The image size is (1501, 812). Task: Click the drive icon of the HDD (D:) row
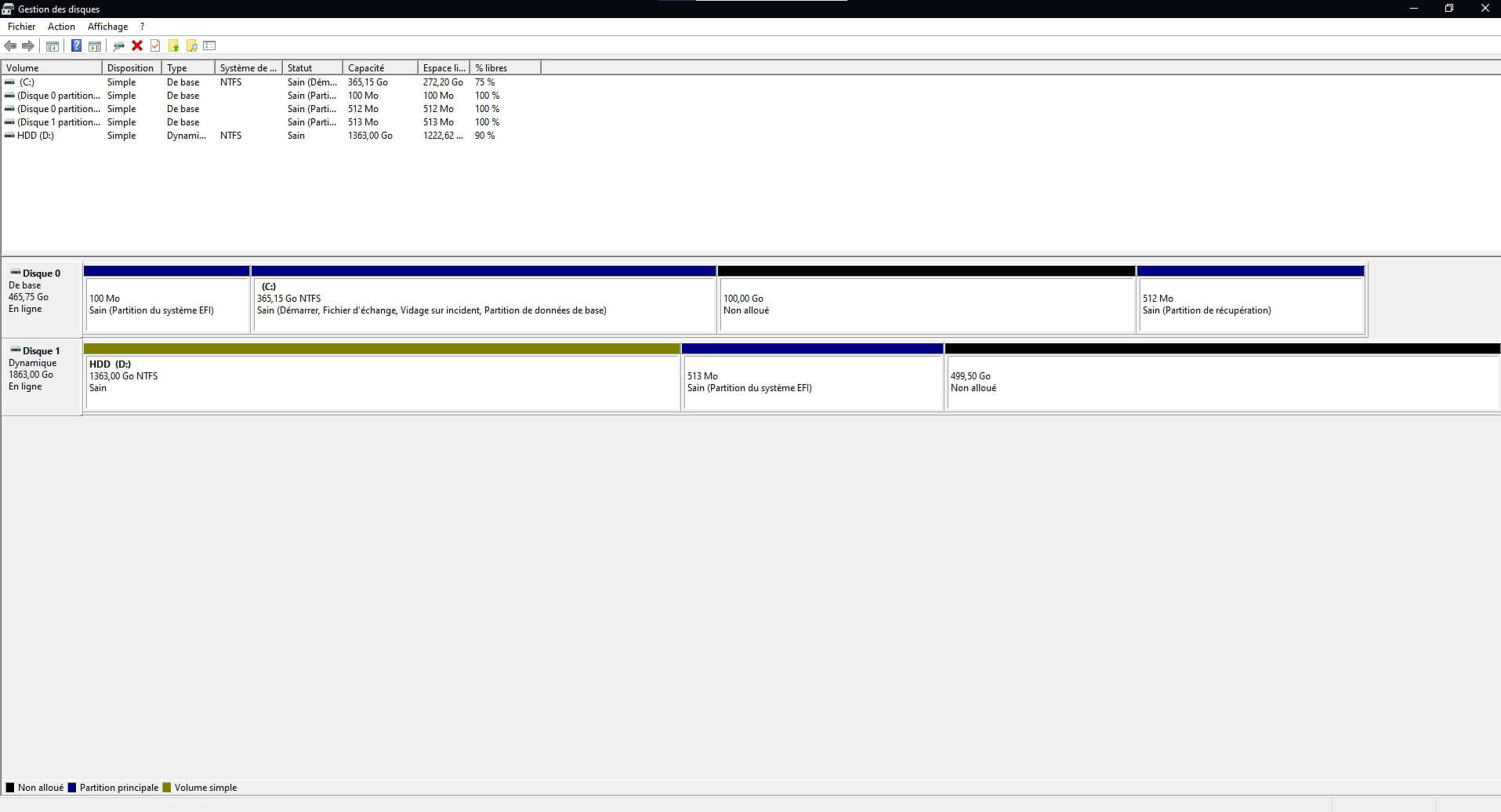point(9,136)
